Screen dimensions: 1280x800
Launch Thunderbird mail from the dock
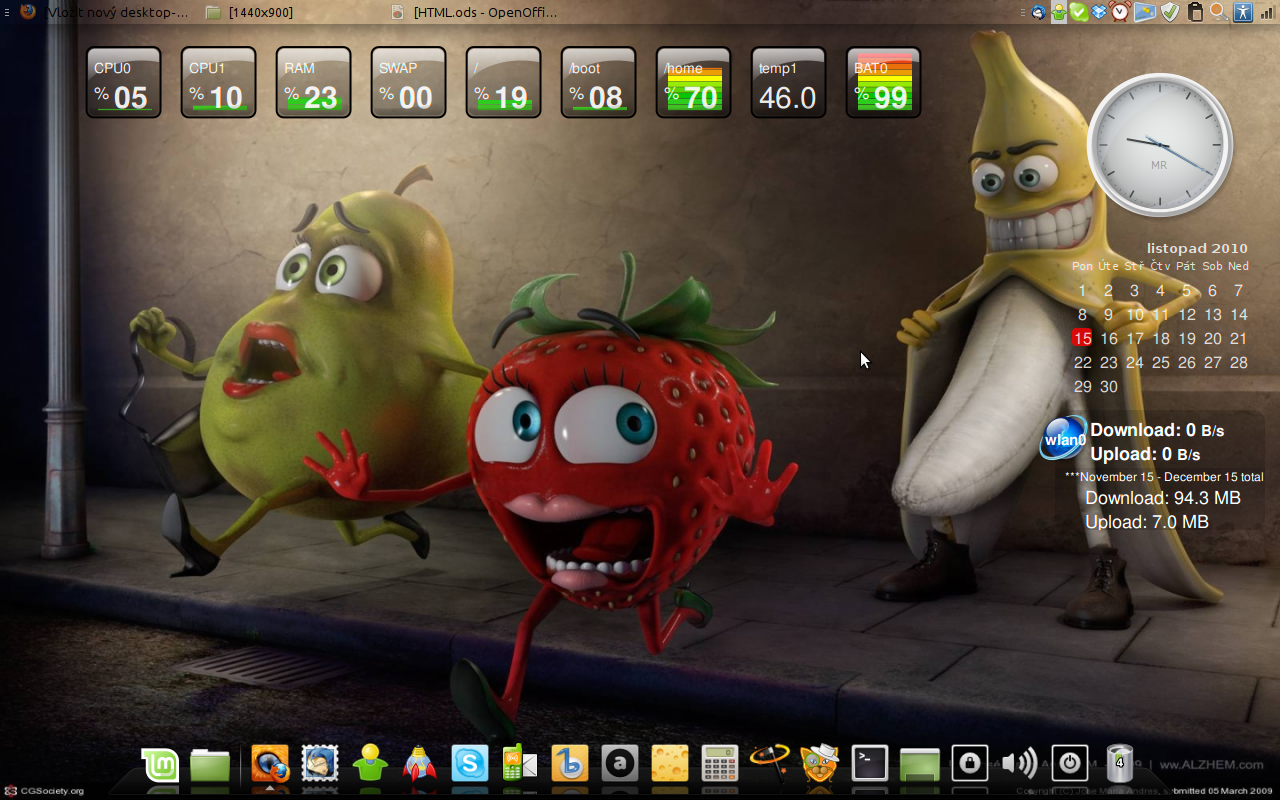(320, 764)
